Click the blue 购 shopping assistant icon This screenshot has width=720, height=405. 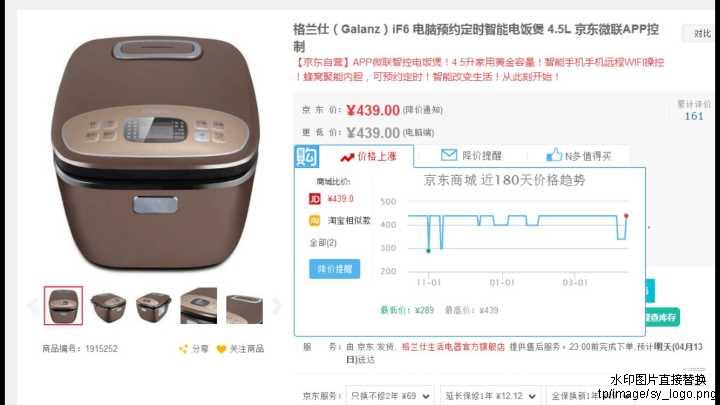click(306, 156)
